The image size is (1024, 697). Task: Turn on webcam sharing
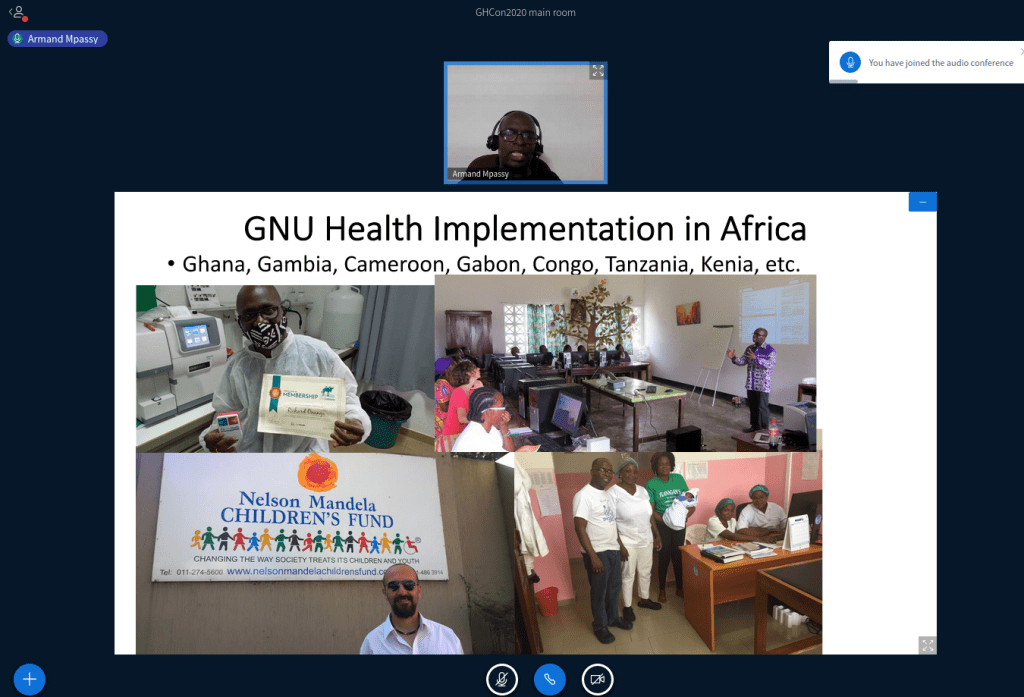click(597, 679)
